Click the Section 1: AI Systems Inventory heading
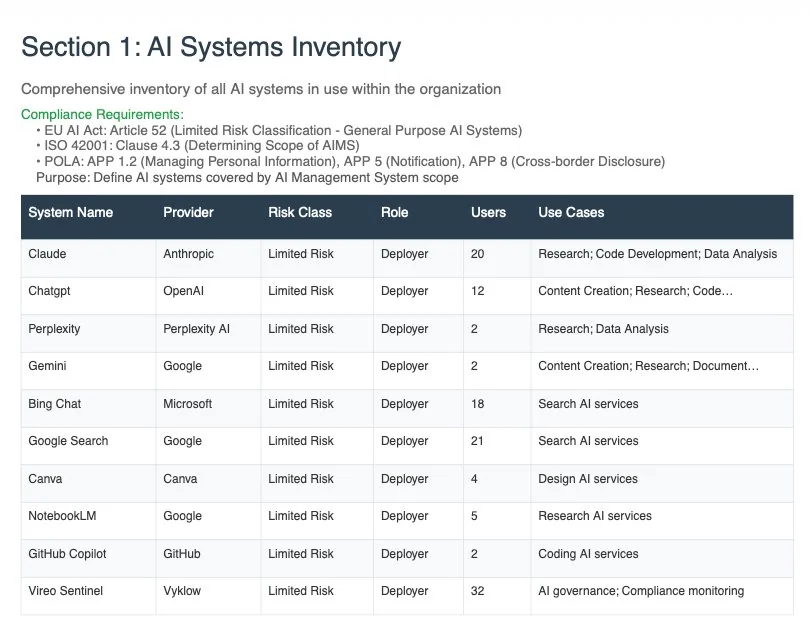The image size is (810, 635). tap(210, 46)
